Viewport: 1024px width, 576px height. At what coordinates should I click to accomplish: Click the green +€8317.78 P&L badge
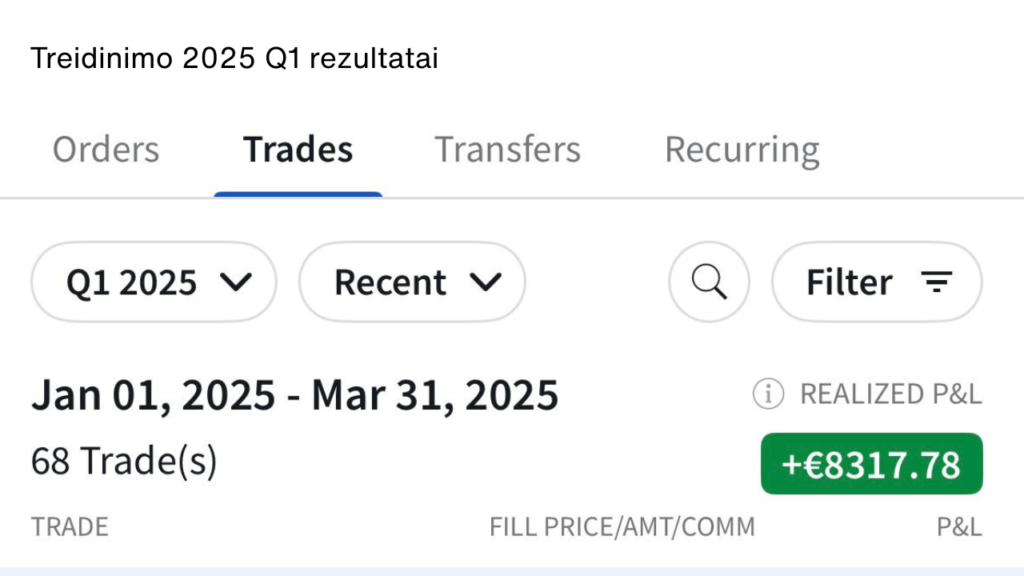[871, 464]
